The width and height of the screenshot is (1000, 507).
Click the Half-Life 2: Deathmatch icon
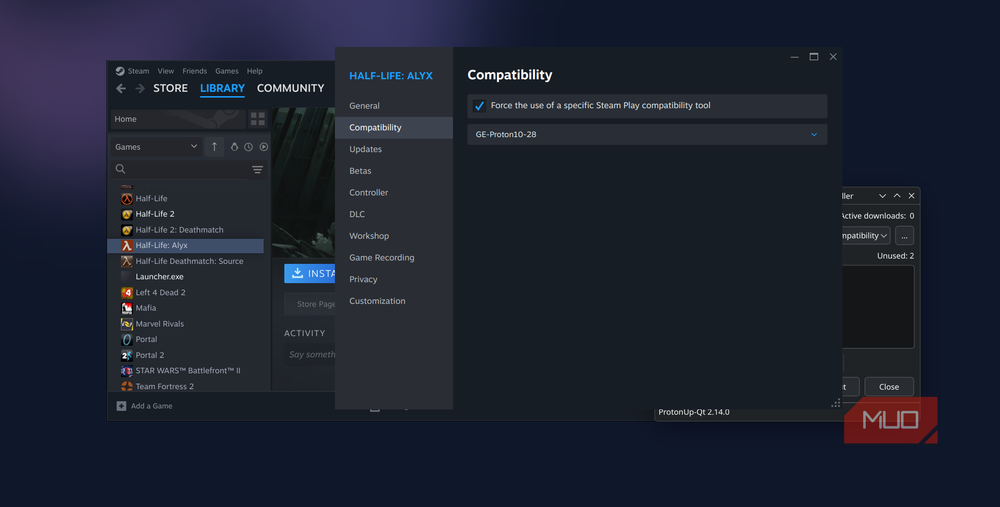point(127,230)
